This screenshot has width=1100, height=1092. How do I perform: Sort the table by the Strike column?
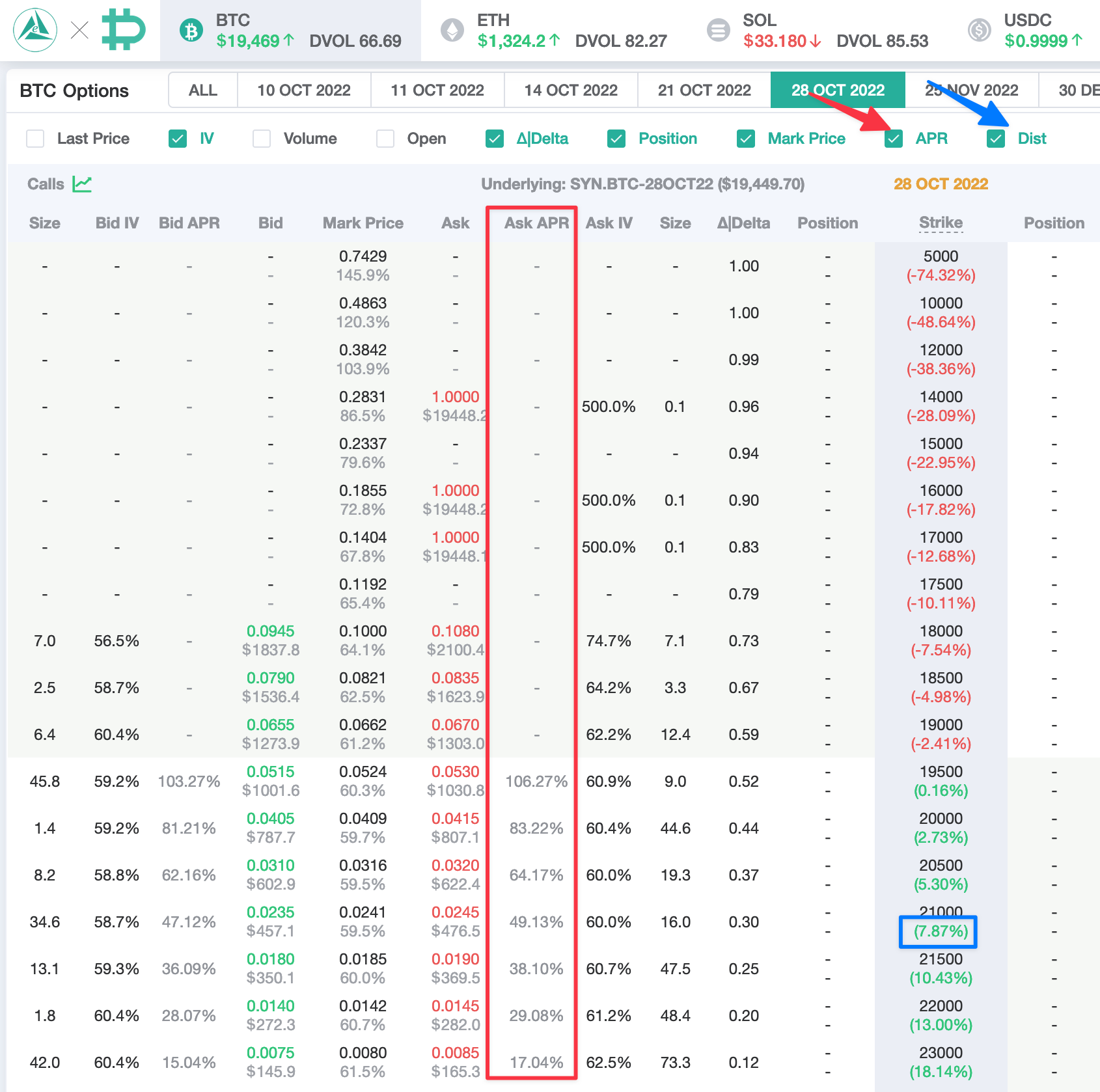tap(941, 223)
